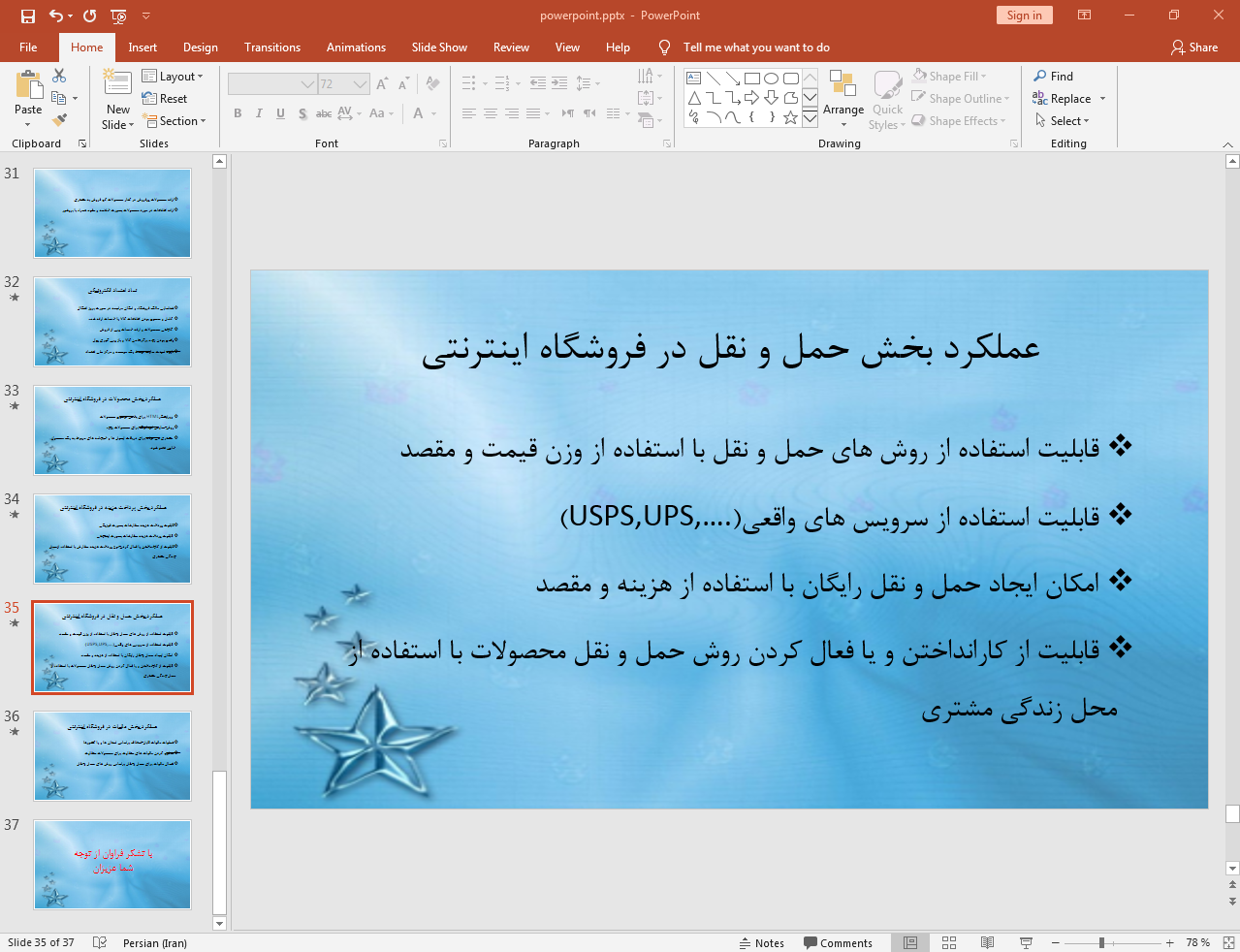Toggle strikethrough formatting
Viewport: 1240px width, 952px height.
pyautogui.click(x=324, y=113)
